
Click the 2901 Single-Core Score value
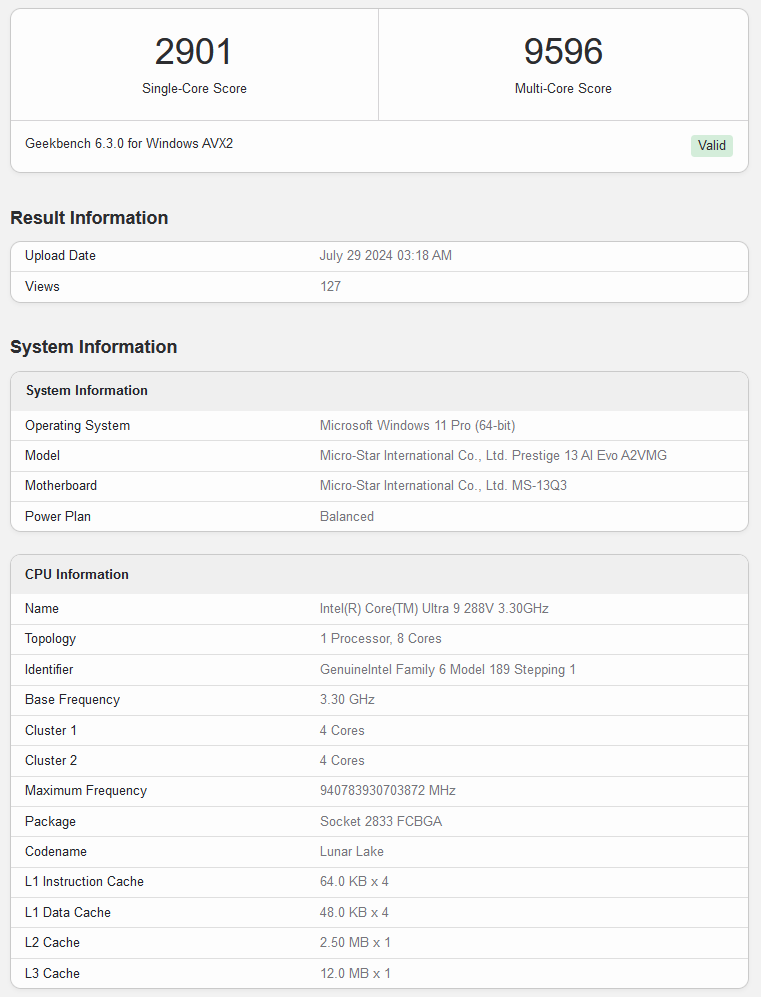(x=194, y=52)
